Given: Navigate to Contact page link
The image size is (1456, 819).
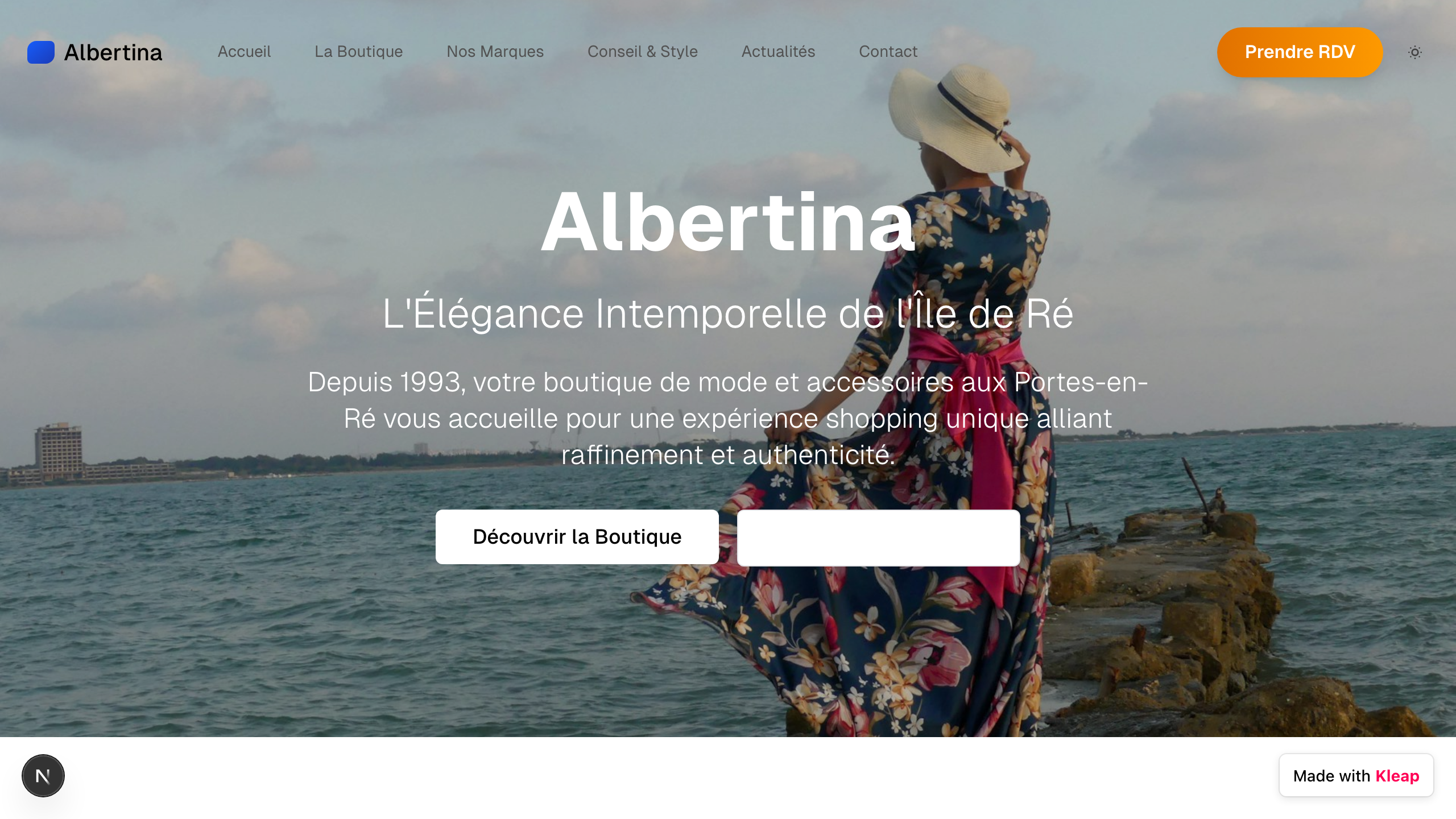Looking at the screenshot, I should (x=888, y=52).
